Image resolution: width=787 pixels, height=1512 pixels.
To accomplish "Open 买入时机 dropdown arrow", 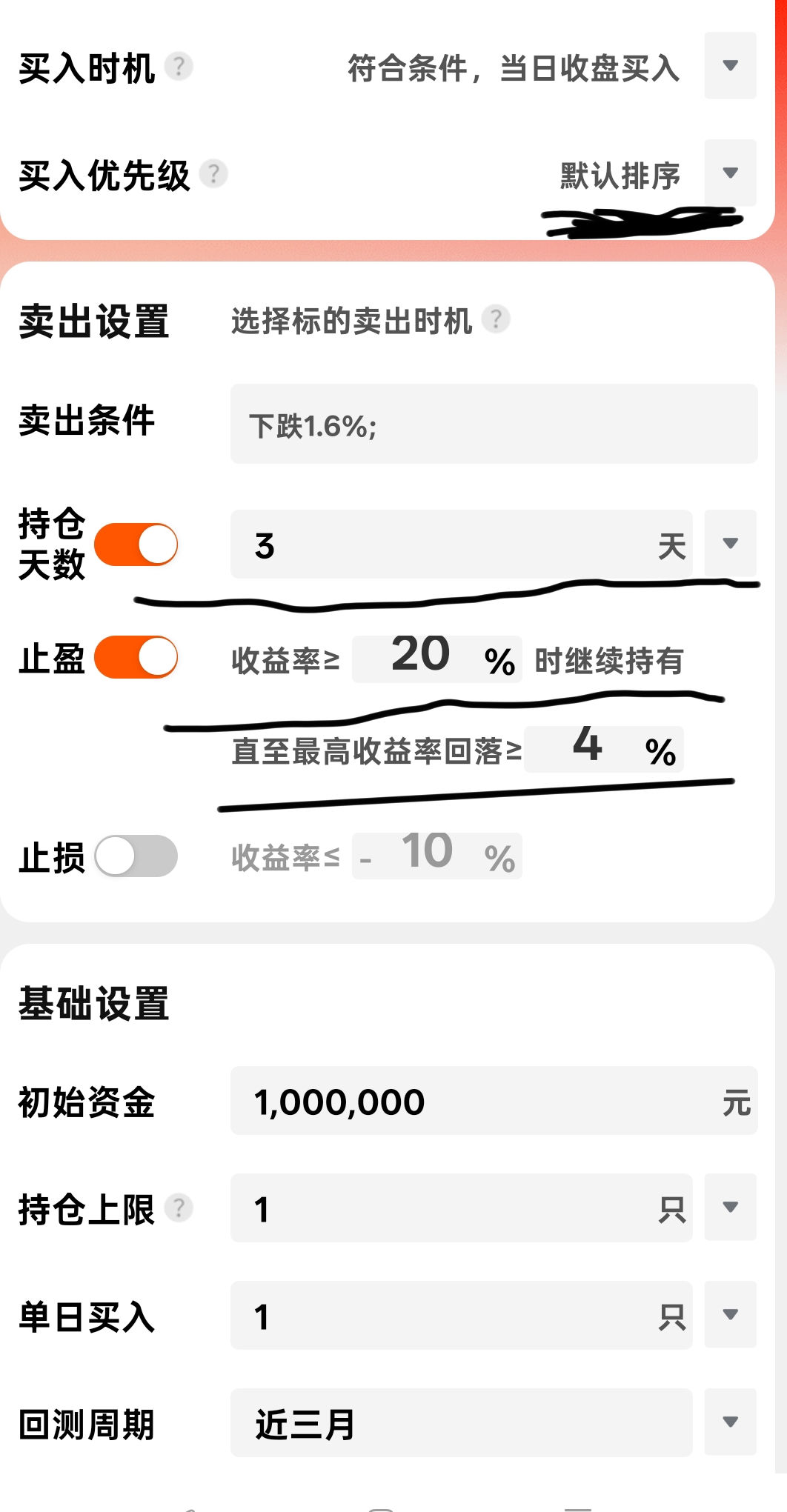I will (x=730, y=66).
